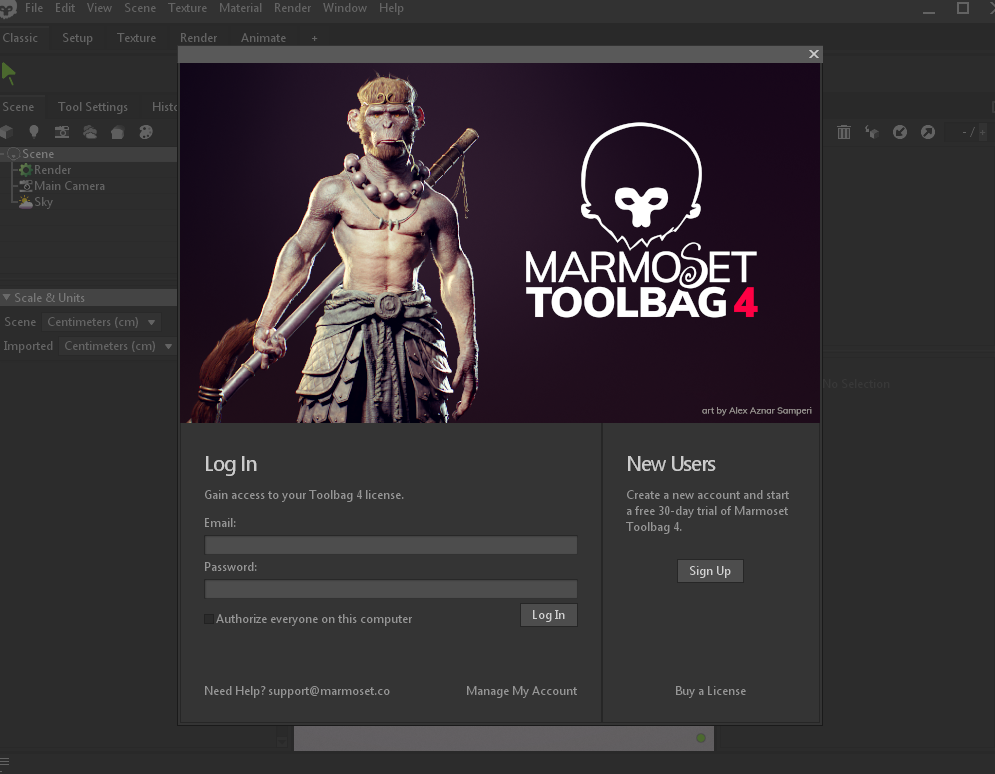Click the Sign Up button
Image resolution: width=995 pixels, height=774 pixels.
(710, 571)
